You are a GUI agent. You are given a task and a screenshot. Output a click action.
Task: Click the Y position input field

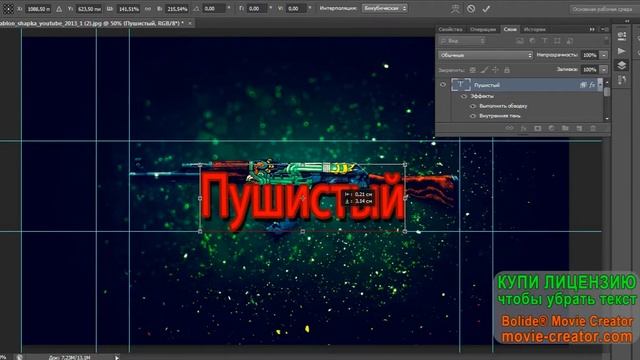click(89, 9)
